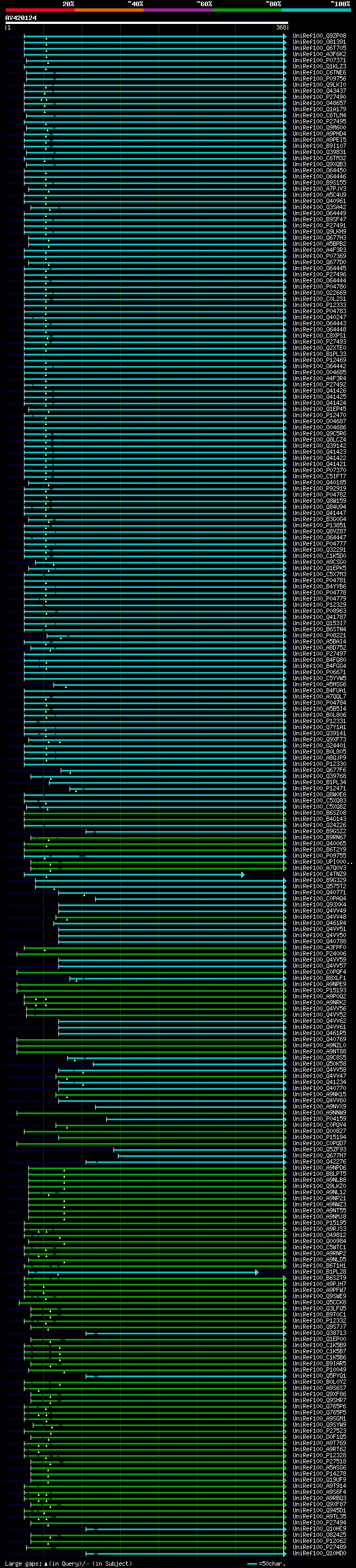Select UniRef100_P27490 label
This screenshot has height=1568, width=356.
[x=319, y=97]
